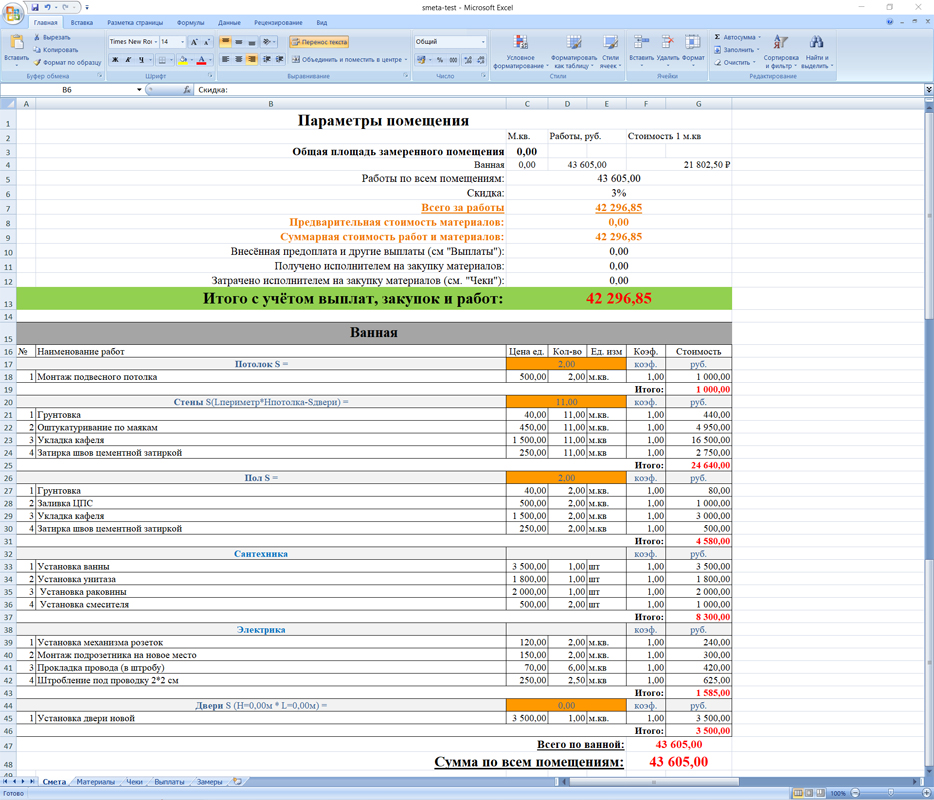Apply the red font color button
934x800 pixels.
pyautogui.click(x=201, y=60)
